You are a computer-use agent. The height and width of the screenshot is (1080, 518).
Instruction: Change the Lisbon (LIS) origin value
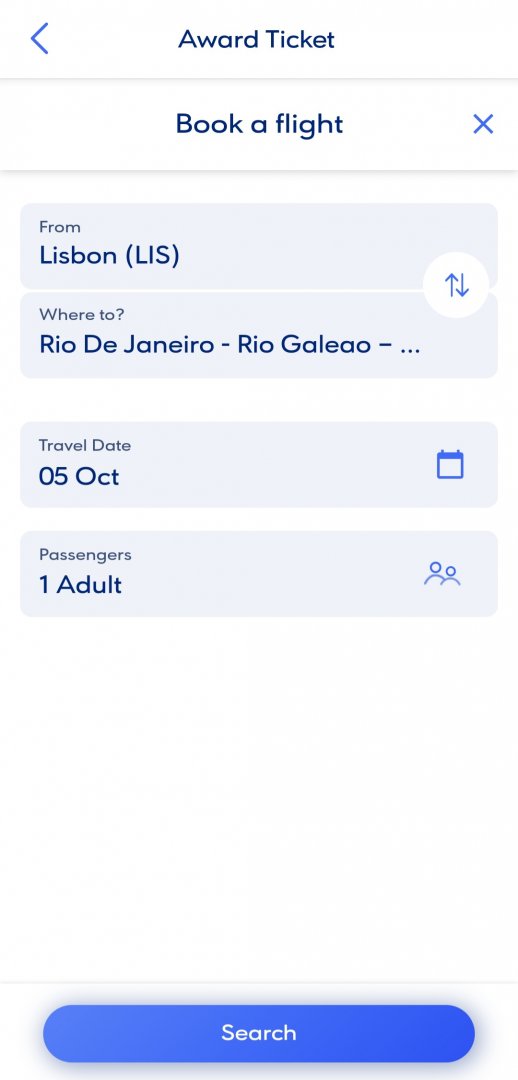pos(109,256)
